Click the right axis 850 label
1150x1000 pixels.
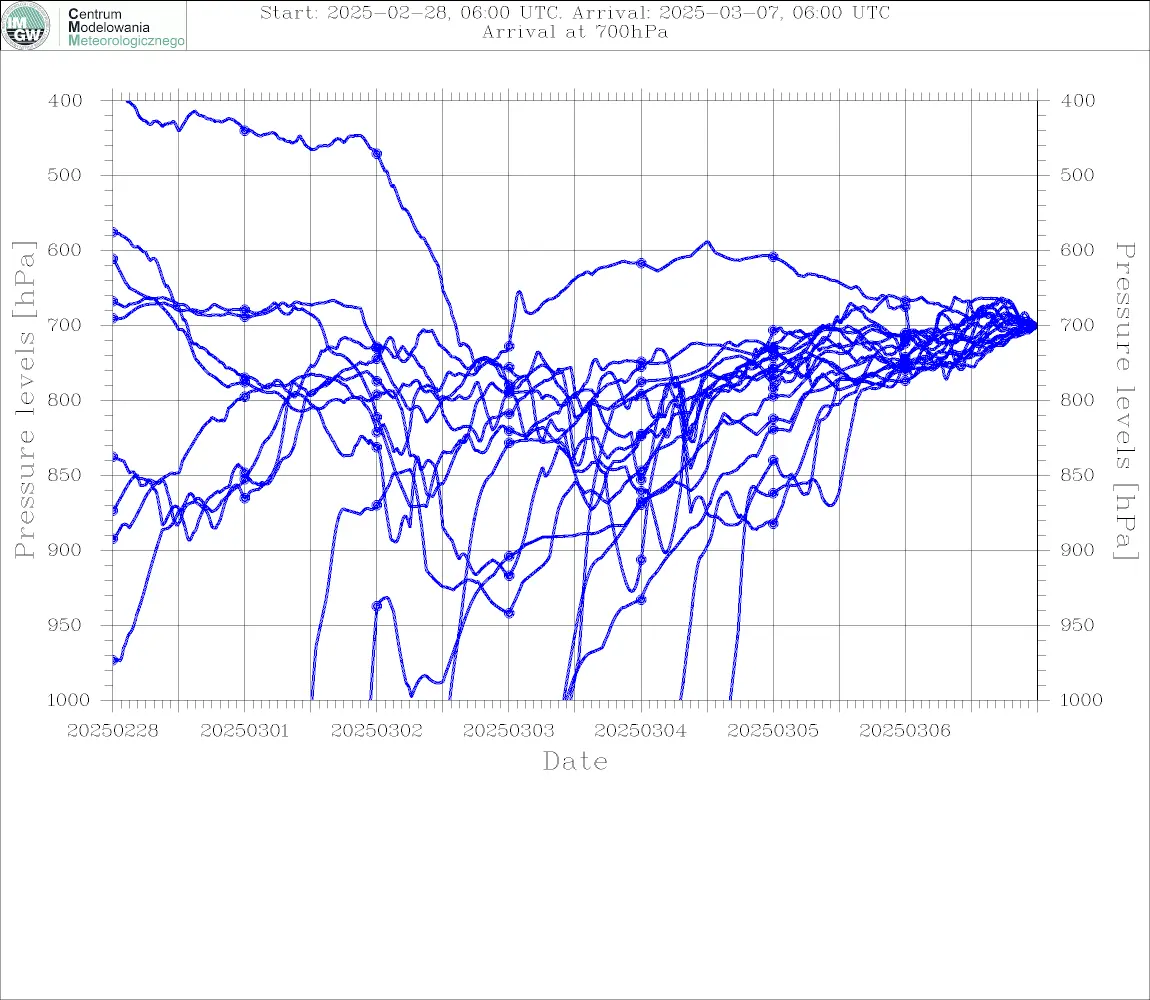(1078, 475)
